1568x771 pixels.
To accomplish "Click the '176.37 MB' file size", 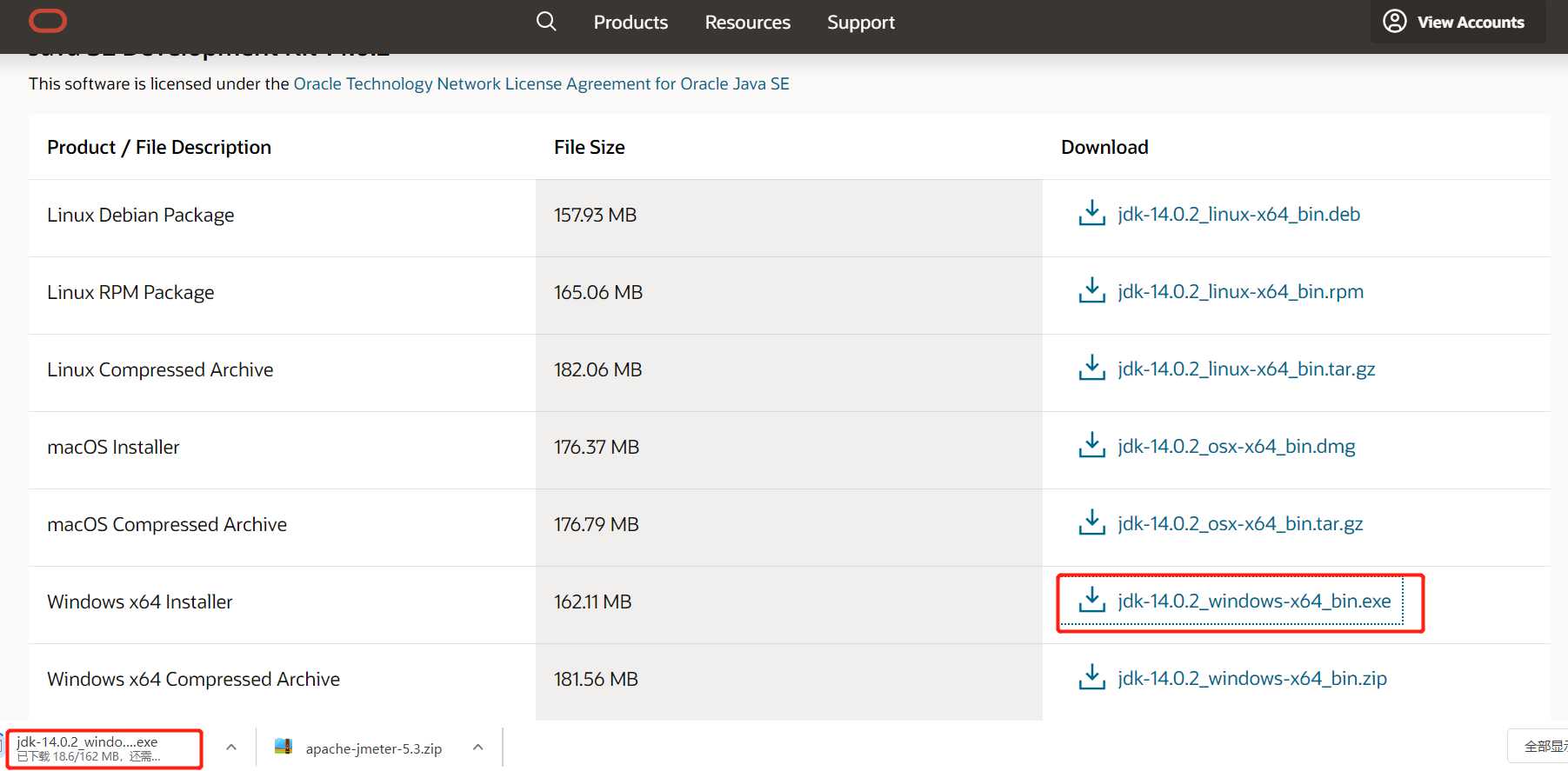I will [x=597, y=447].
